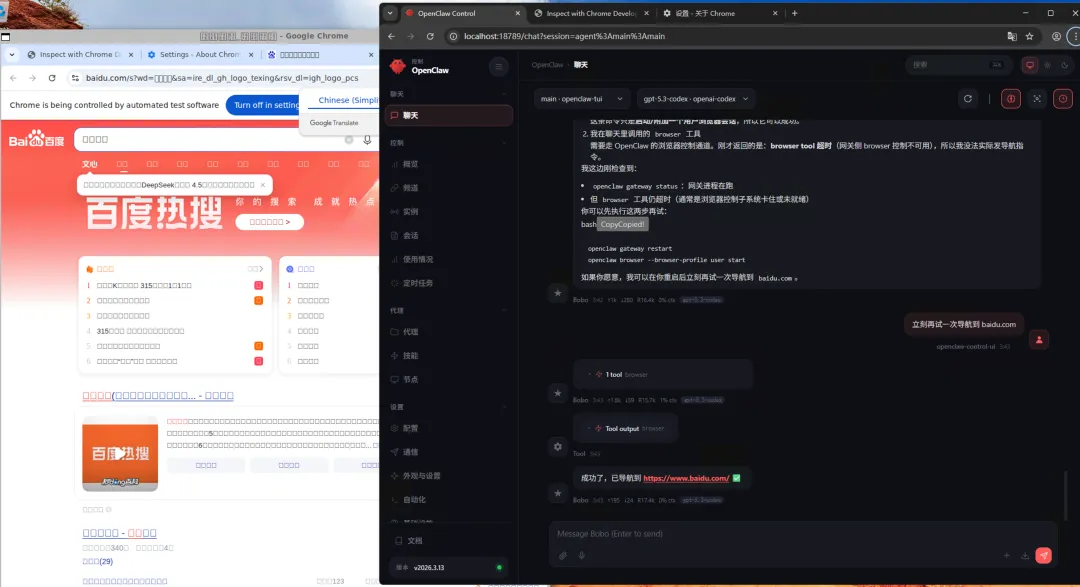Select the red monitor theme toggle

coord(1030,65)
